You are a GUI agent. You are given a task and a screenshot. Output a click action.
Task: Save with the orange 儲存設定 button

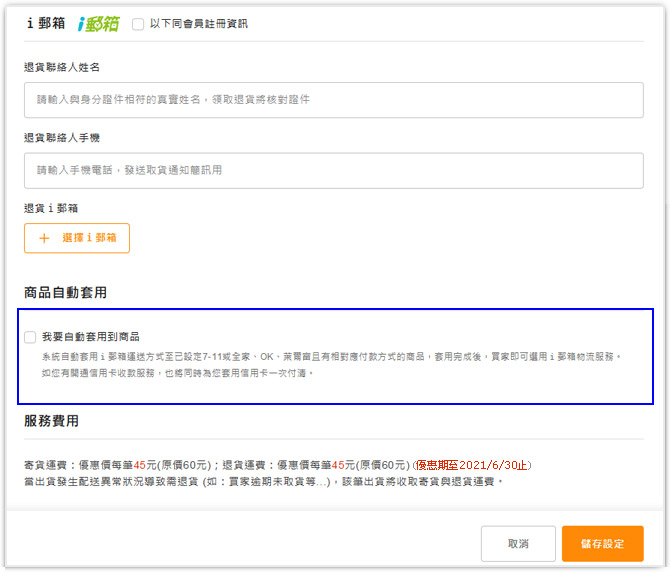click(x=602, y=543)
